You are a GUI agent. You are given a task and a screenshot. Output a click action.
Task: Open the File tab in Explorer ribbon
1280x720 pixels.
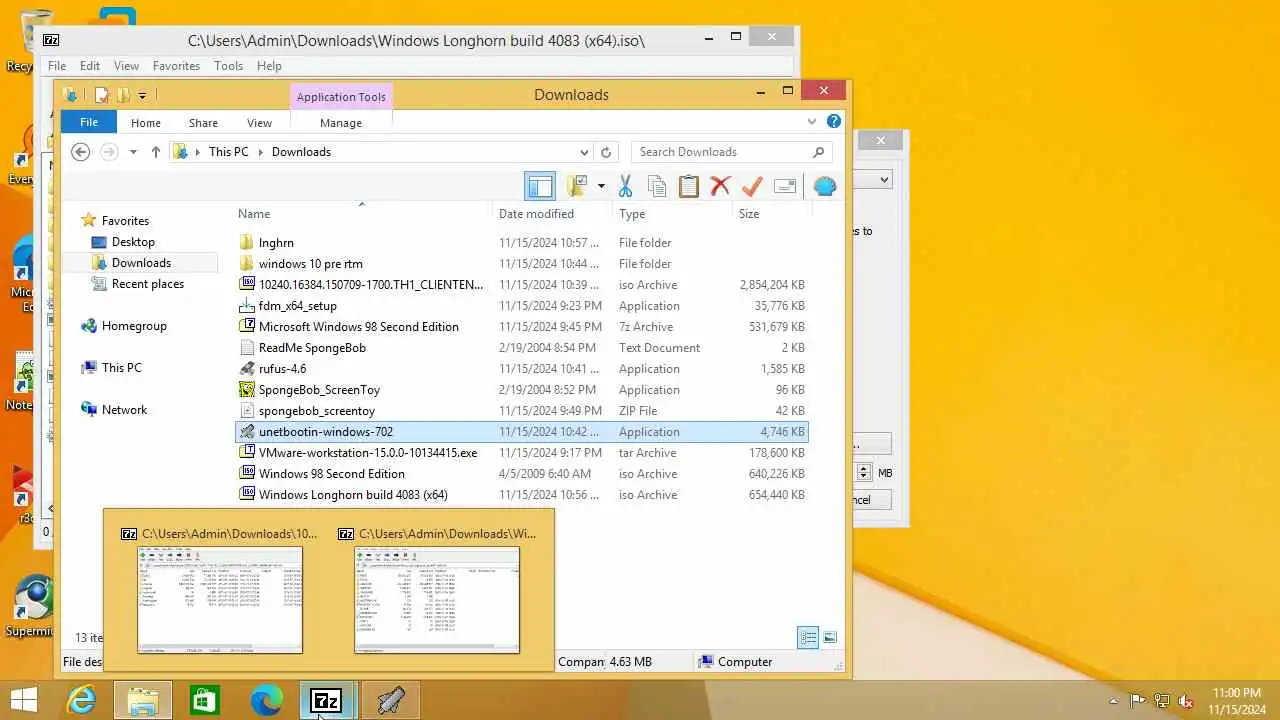(89, 122)
